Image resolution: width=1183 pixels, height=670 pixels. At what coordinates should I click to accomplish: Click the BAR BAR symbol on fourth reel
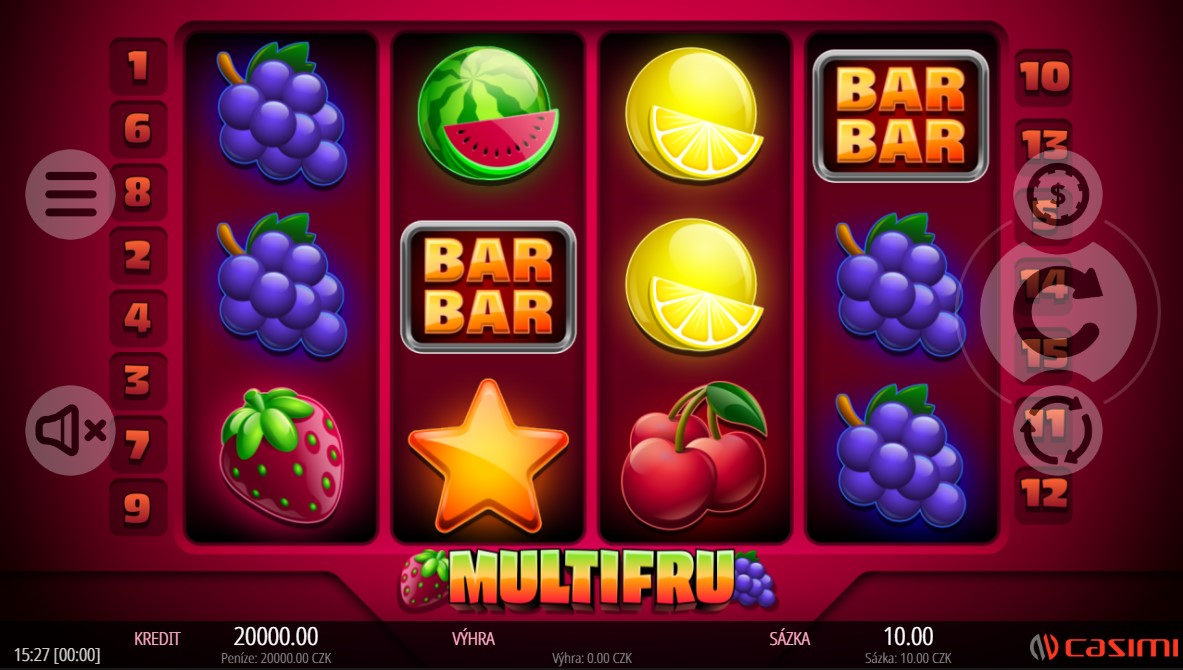[x=901, y=116]
